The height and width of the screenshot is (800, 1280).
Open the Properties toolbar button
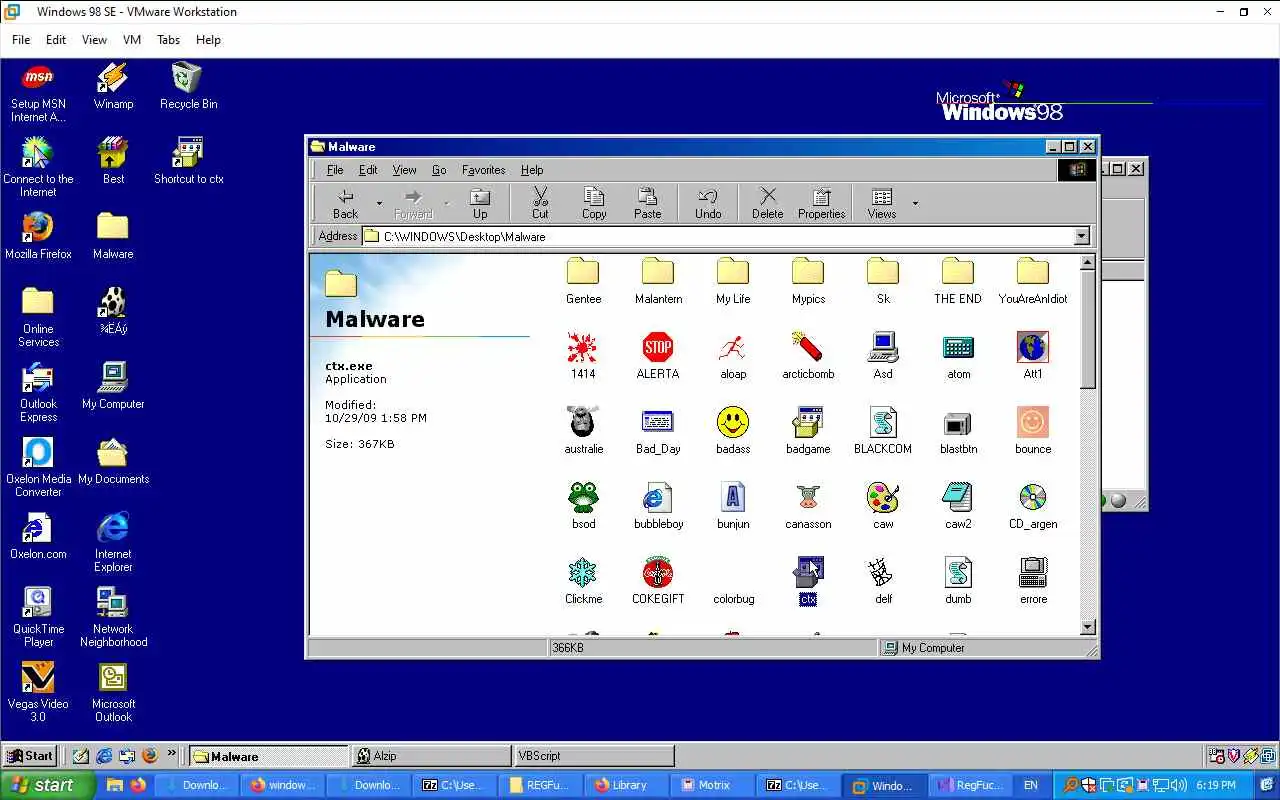821,203
